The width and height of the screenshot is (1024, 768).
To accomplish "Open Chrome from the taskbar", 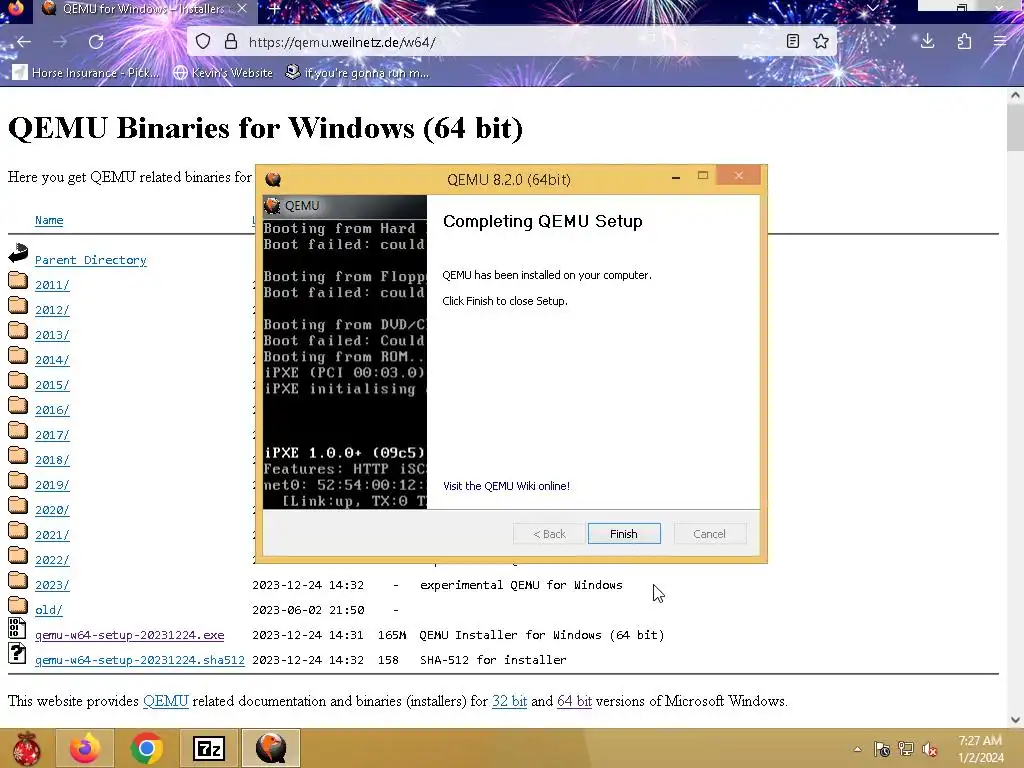I will tap(146, 748).
